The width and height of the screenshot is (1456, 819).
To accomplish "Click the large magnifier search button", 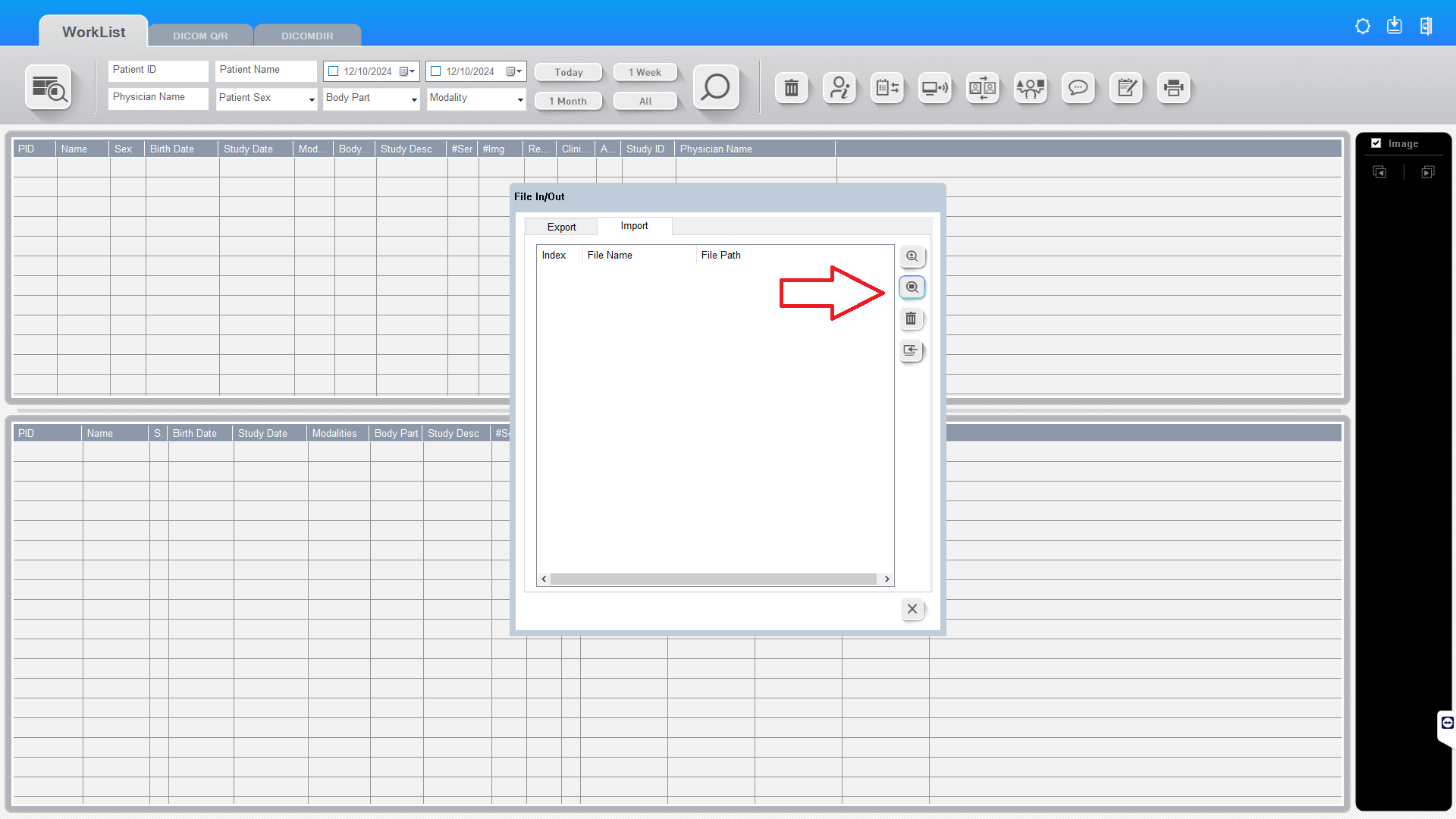I will 715,88.
